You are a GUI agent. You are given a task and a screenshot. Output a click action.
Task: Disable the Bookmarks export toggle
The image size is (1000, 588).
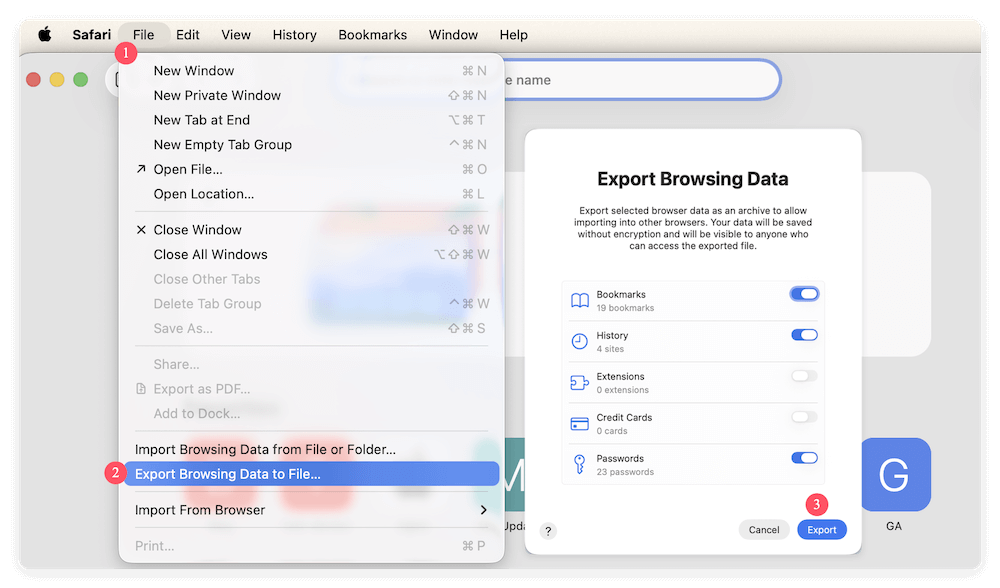(x=805, y=293)
